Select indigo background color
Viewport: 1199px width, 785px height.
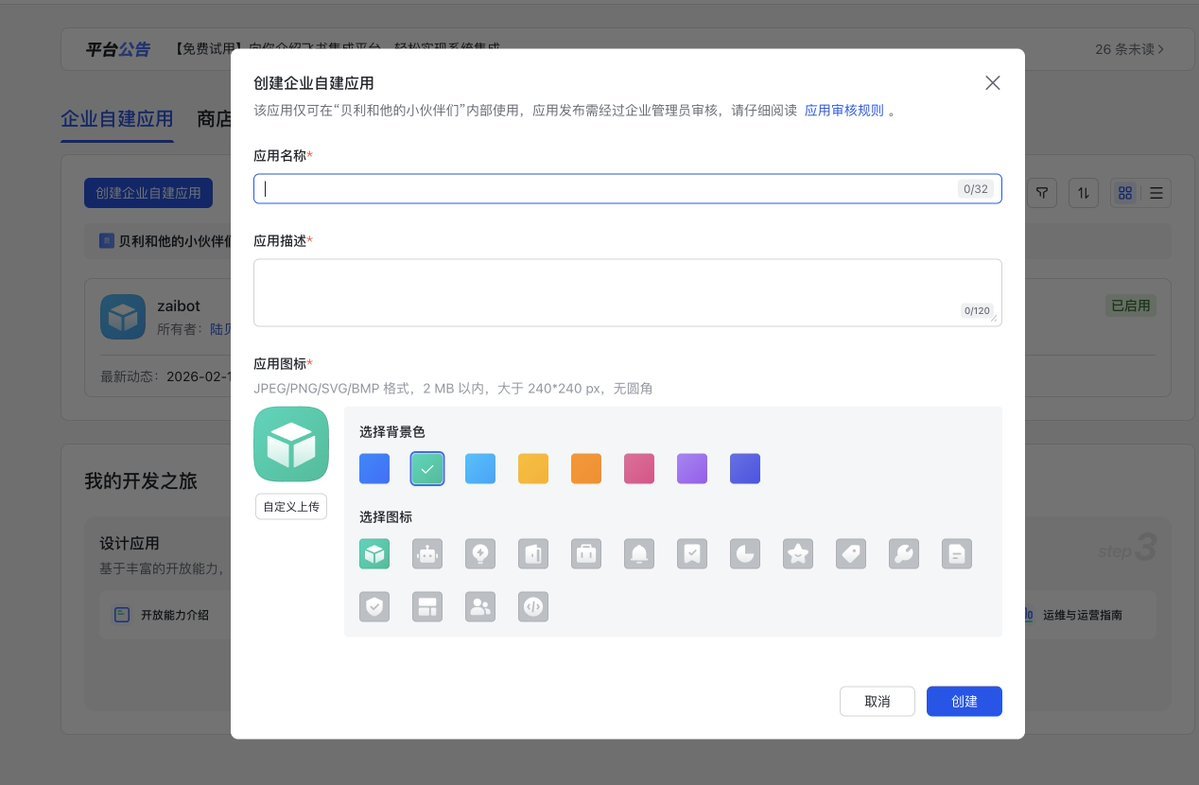click(x=745, y=469)
